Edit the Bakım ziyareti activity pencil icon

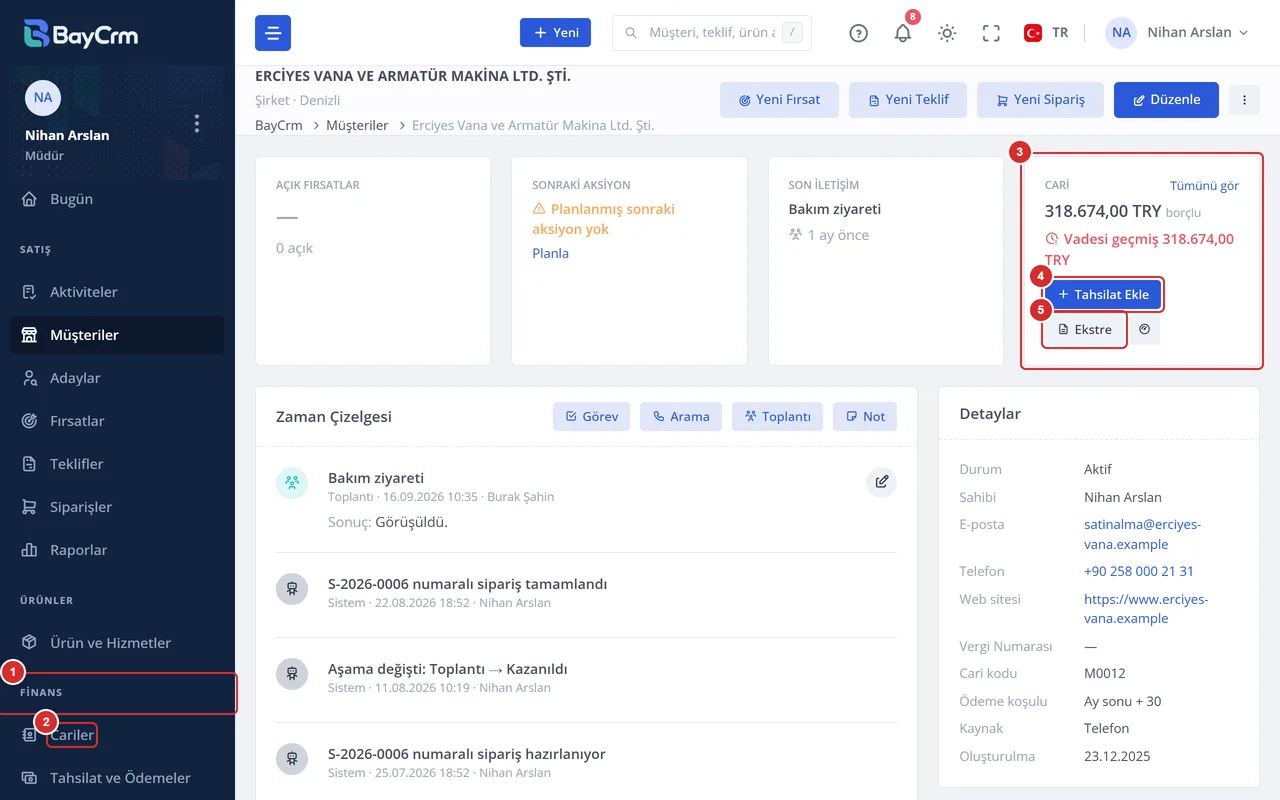point(881,482)
